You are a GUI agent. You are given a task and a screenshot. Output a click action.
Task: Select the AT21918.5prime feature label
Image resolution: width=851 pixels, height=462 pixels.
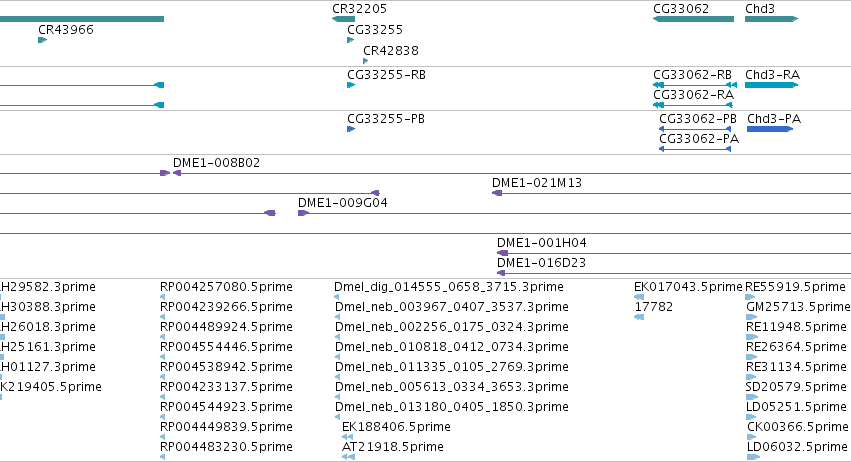(392, 447)
